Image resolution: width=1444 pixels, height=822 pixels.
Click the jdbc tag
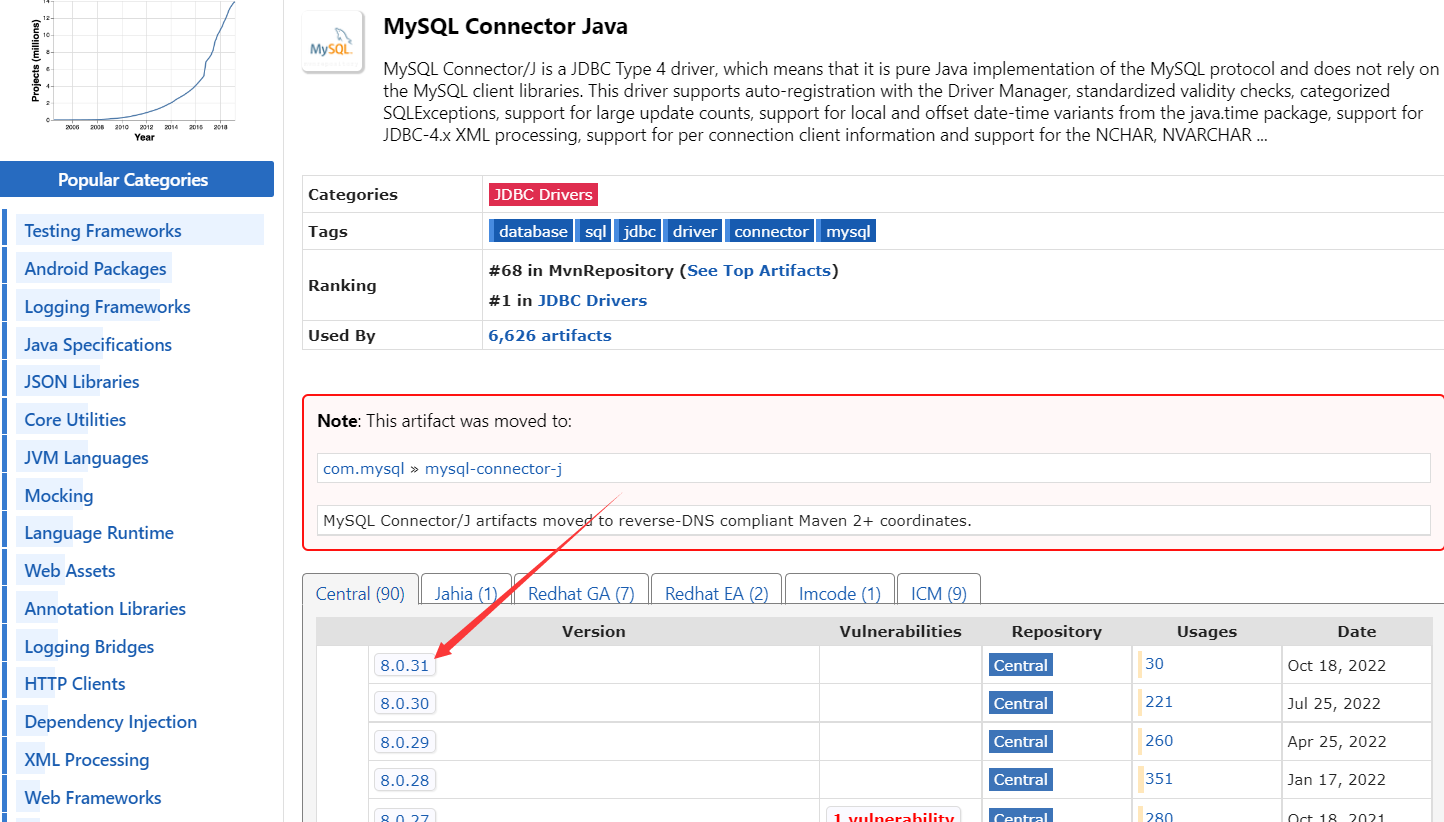pyautogui.click(x=638, y=231)
